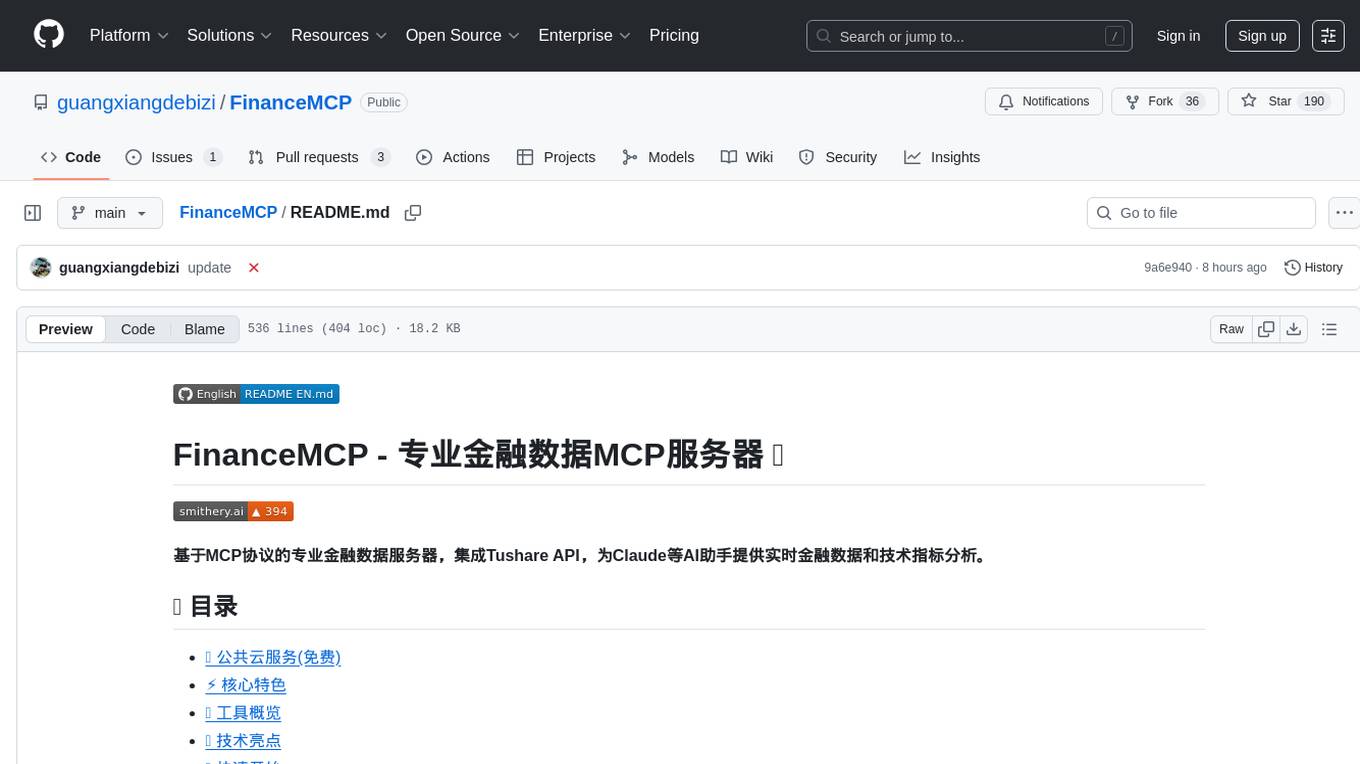Open the Pricing page
The height and width of the screenshot is (764, 1360).
[674, 35]
